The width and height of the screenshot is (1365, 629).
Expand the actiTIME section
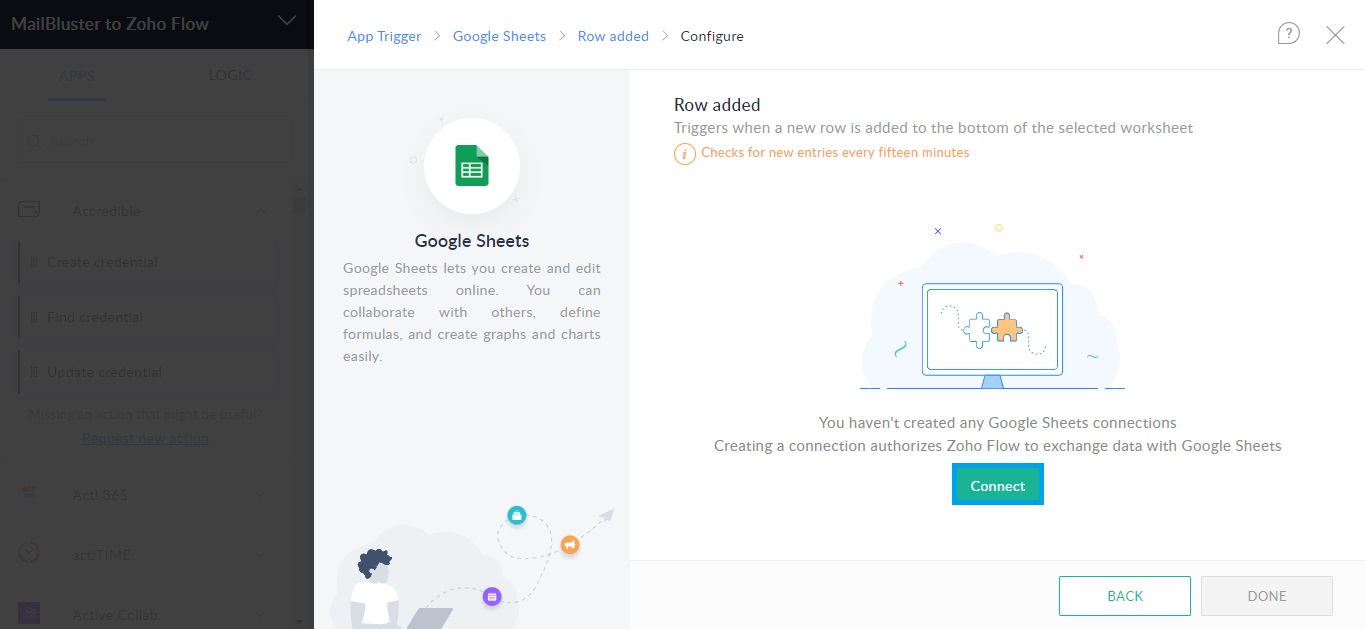coord(261,554)
